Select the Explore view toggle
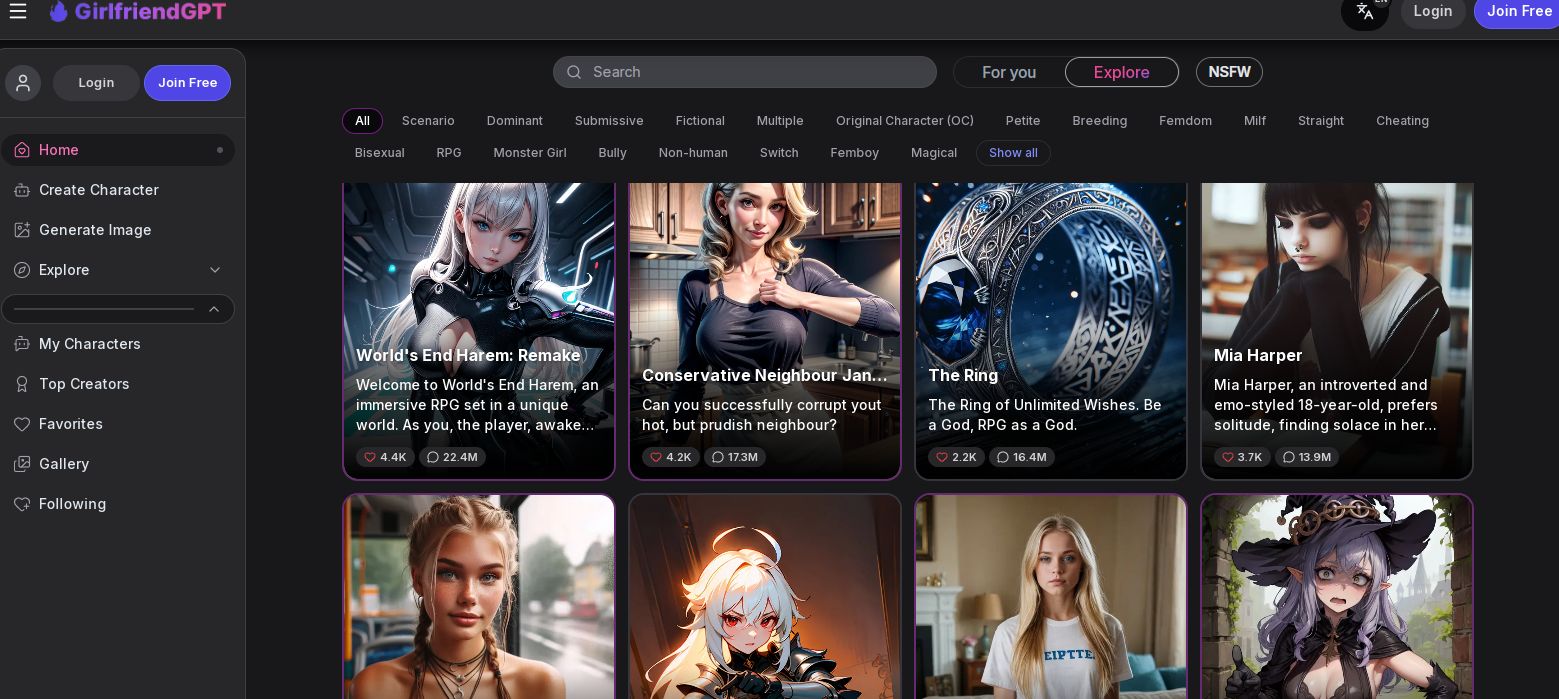The width and height of the screenshot is (1559, 699). coord(1121,72)
